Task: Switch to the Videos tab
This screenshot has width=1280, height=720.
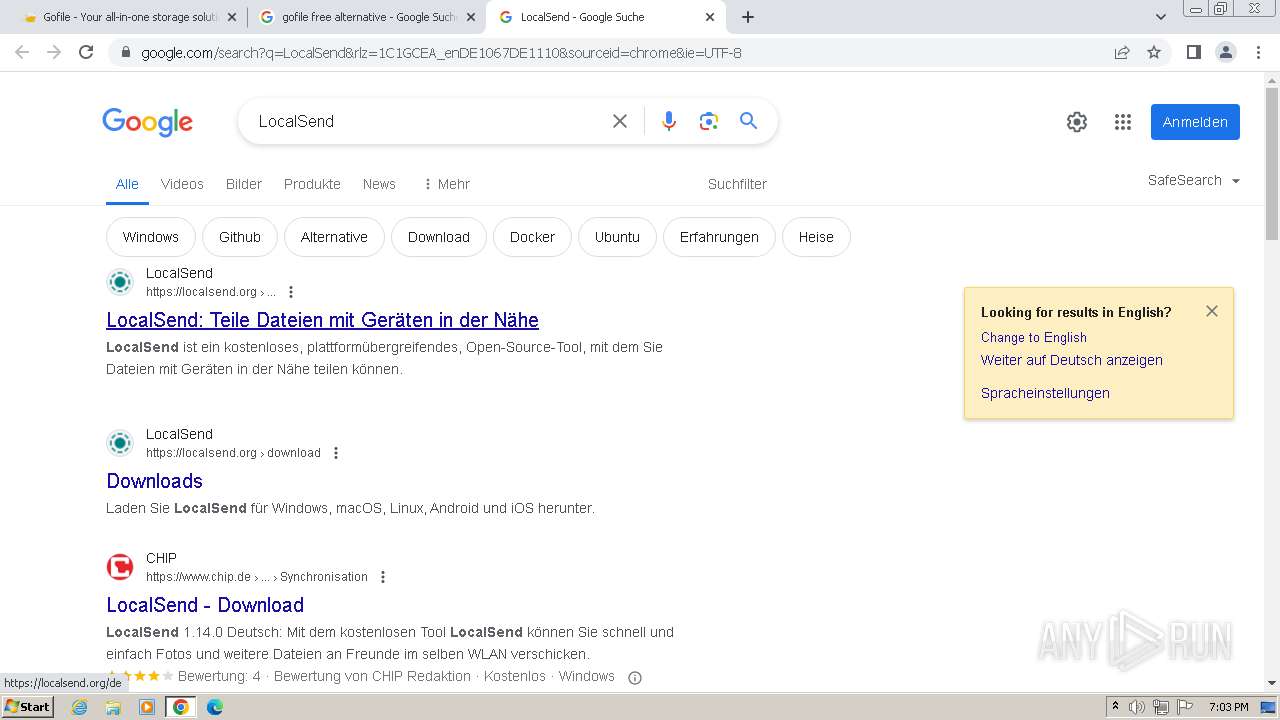Action: pos(182,184)
